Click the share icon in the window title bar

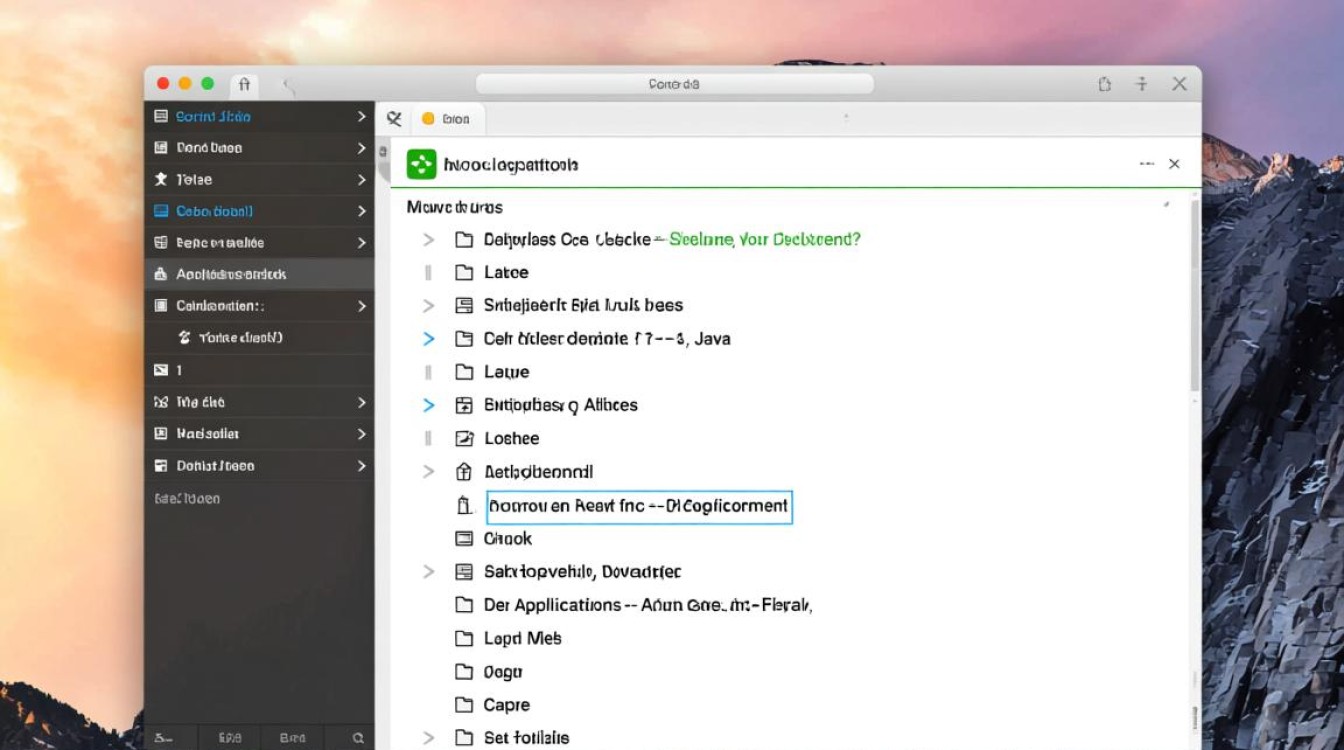point(1104,85)
